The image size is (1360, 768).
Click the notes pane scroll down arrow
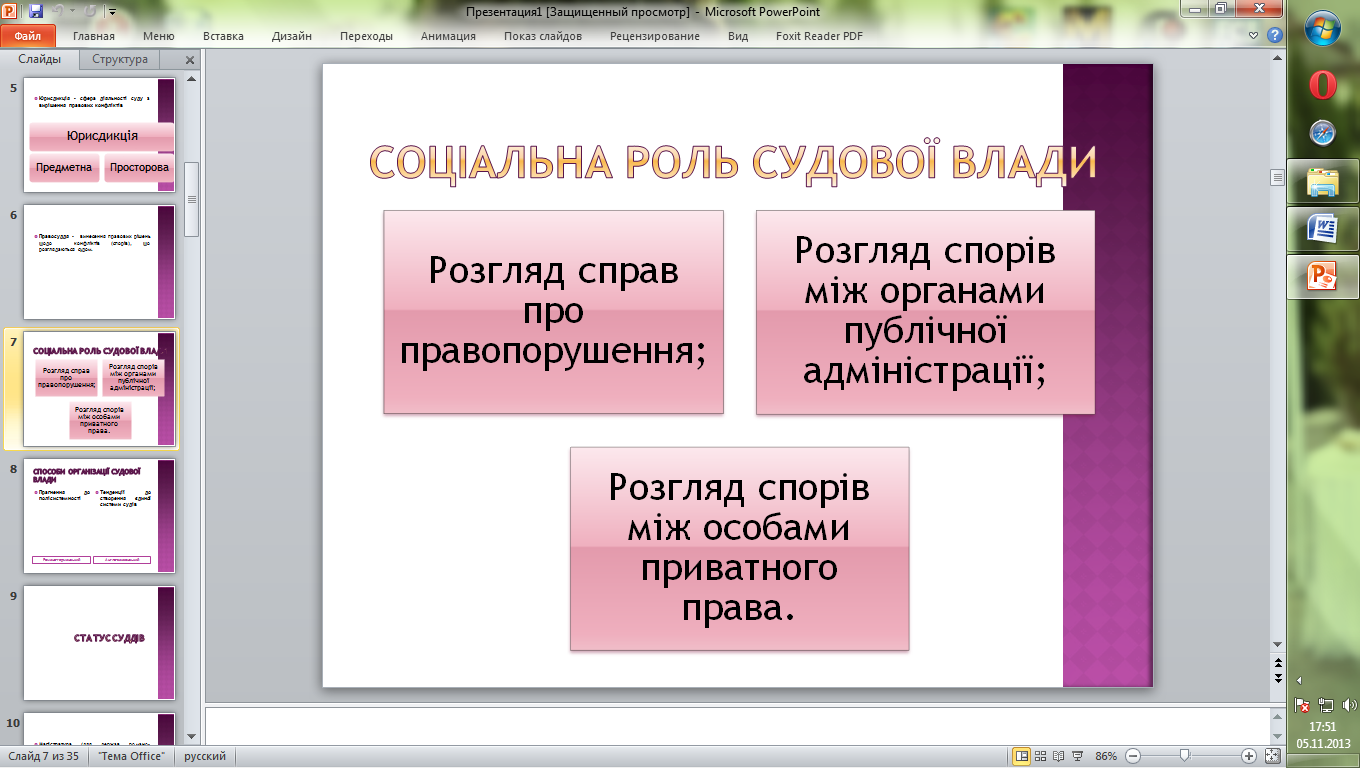coord(1276,735)
